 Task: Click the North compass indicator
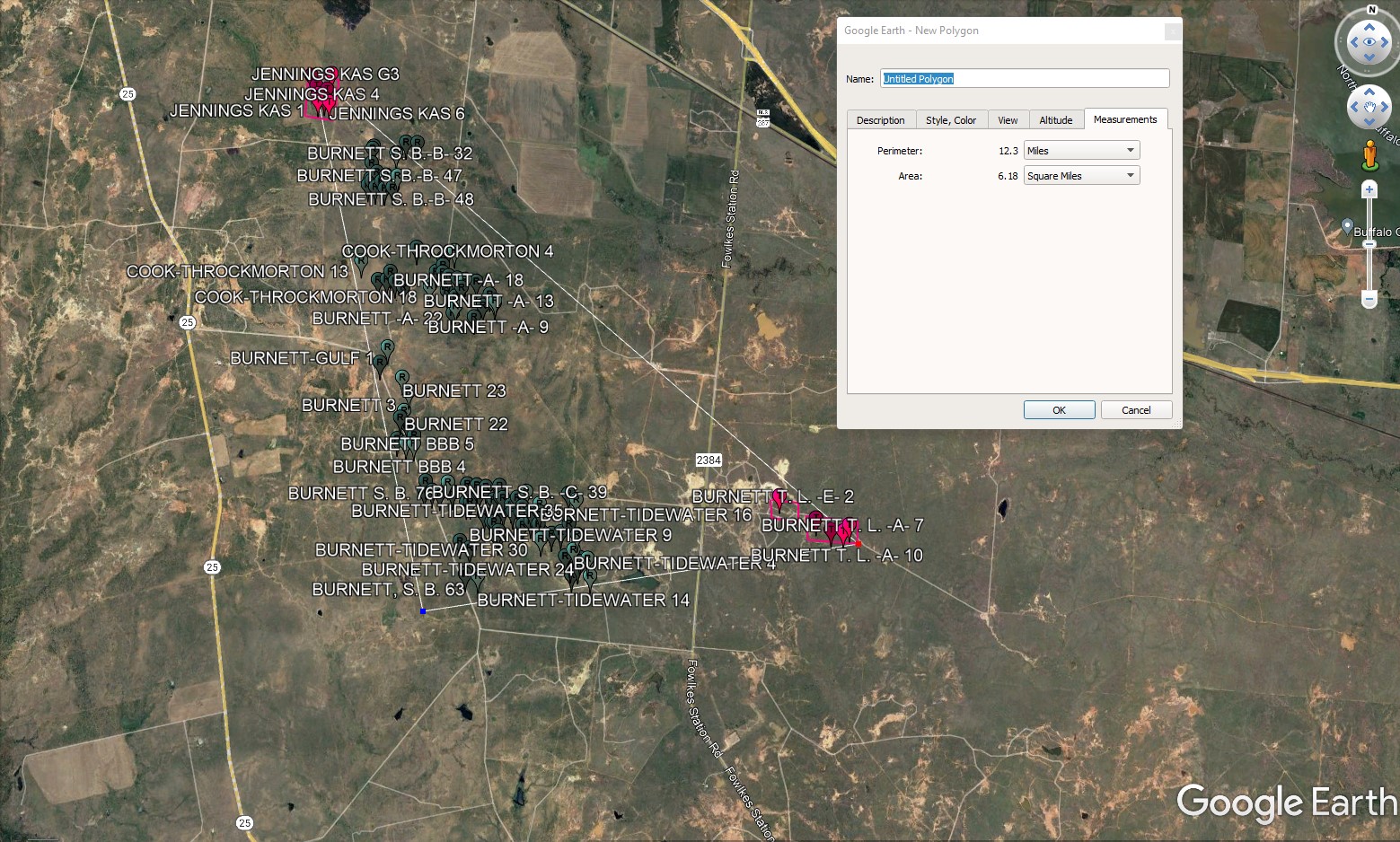coord(1371,10)
